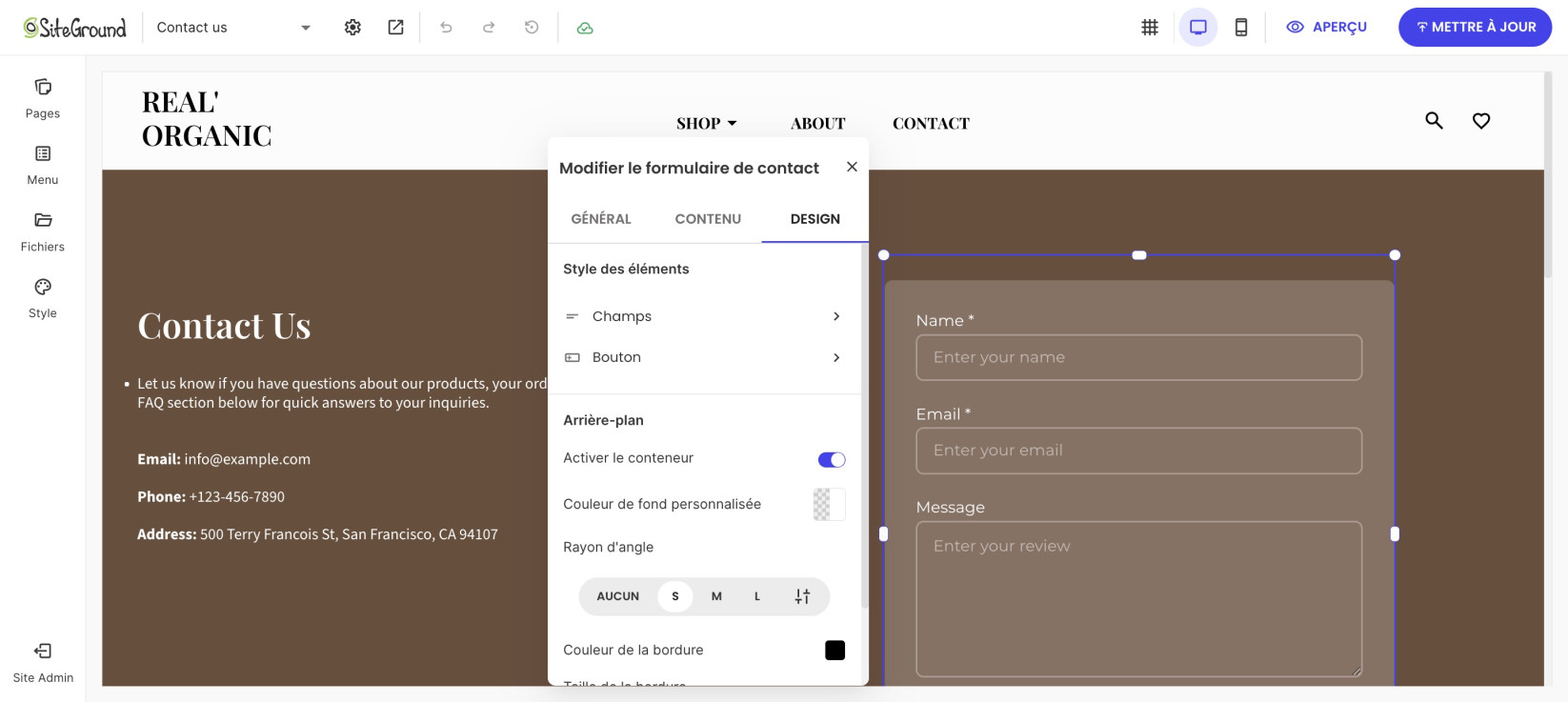The image size is (1568, 702).
Task: Switch to desktop view
Action: click(1198, 28)
